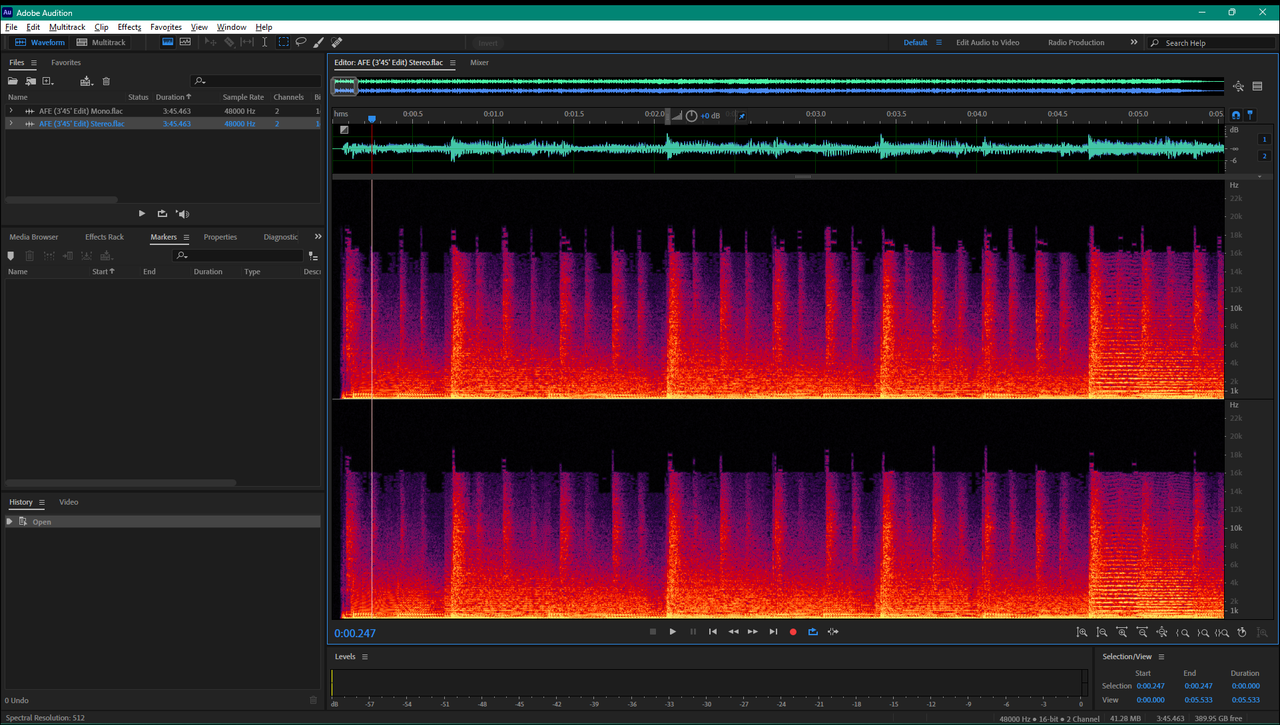Click the Stop button in transport

click(653, 632)
